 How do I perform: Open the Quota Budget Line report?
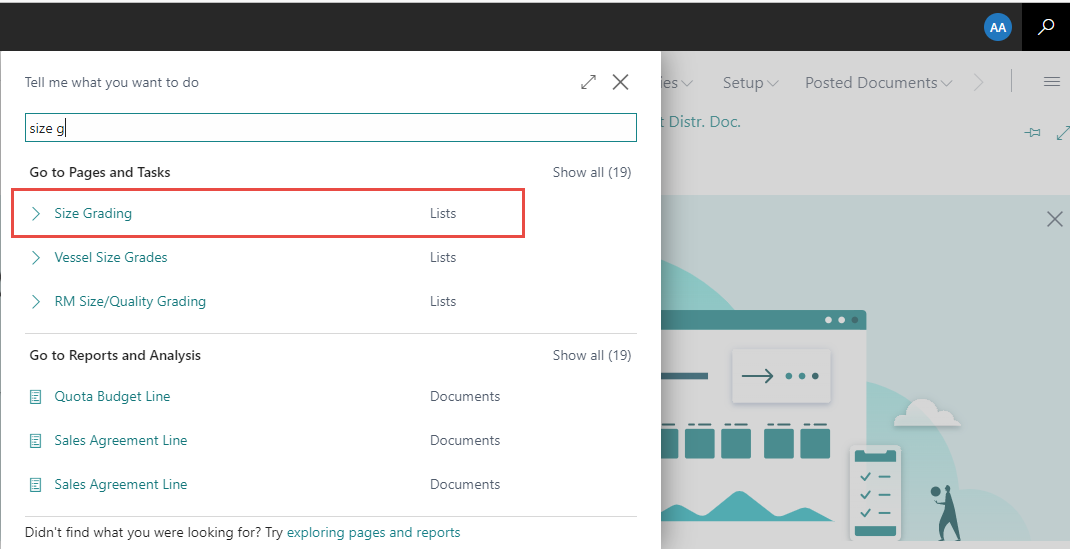[112, 396]
